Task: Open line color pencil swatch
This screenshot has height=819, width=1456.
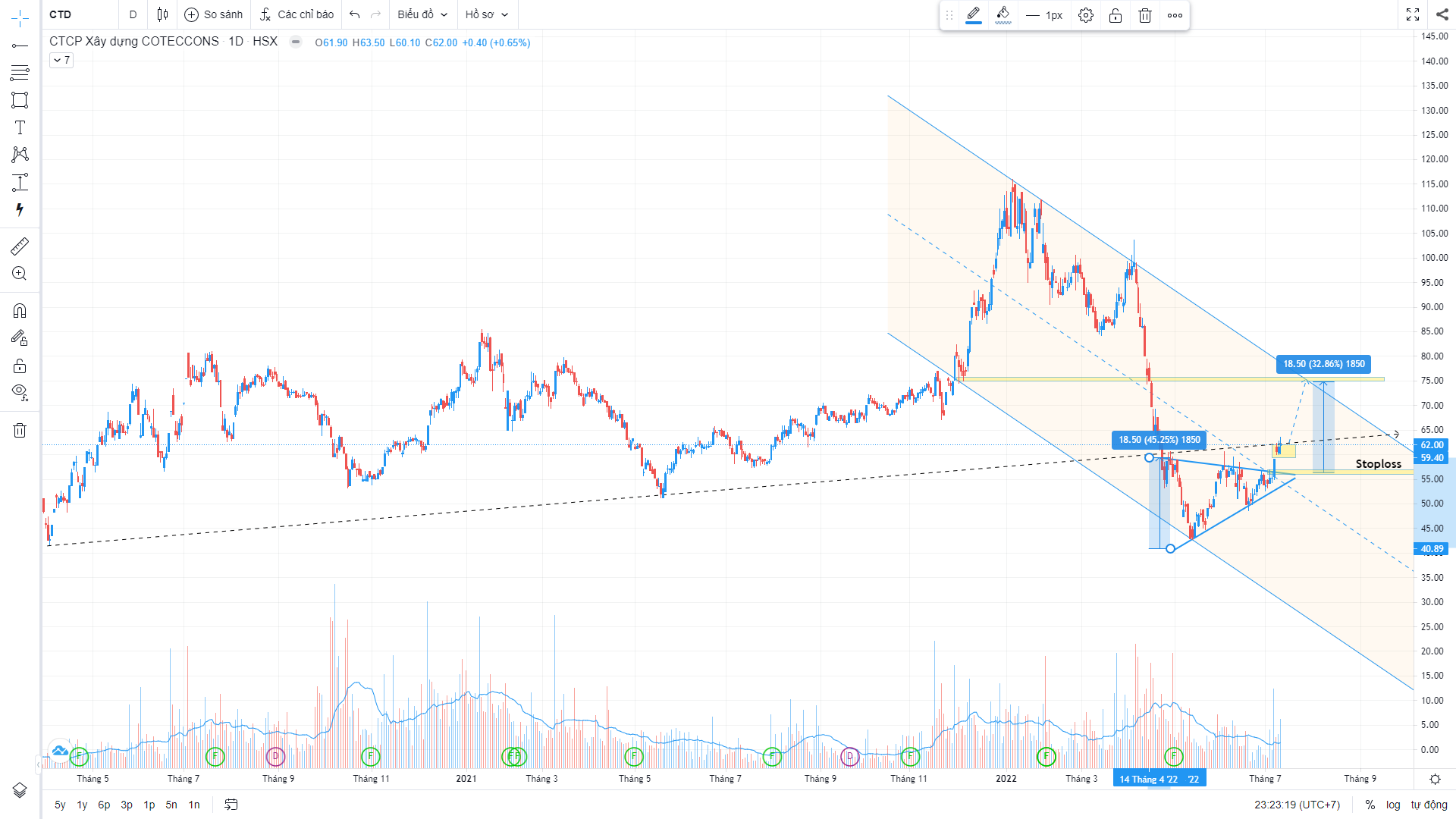Action: click(974, 15)
